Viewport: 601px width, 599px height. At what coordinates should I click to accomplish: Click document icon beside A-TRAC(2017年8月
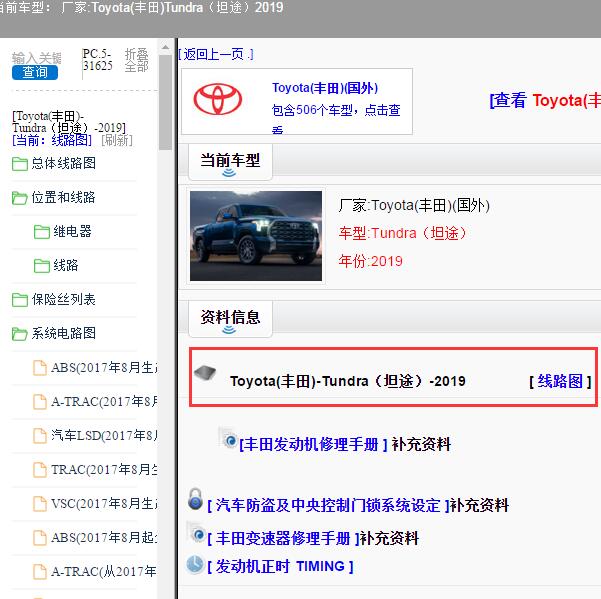[40, 402]
